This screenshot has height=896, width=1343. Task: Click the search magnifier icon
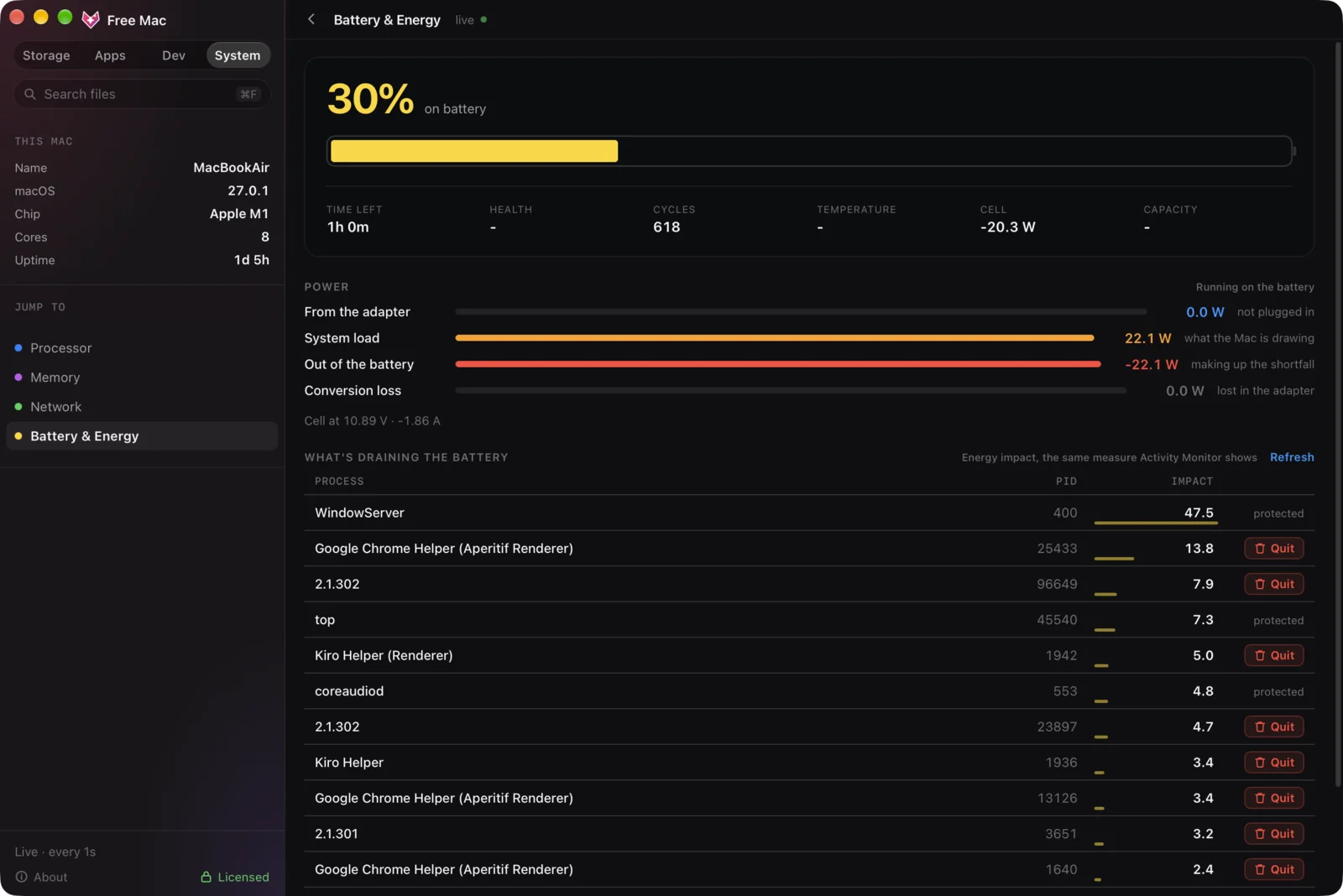click(x=30, y=94)
